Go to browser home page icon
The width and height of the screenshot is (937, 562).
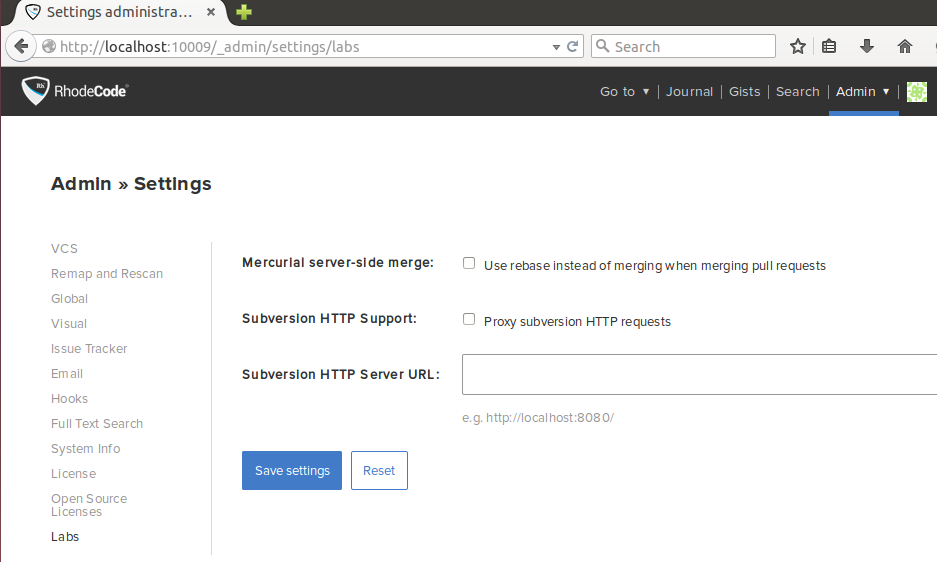[905, 46]
